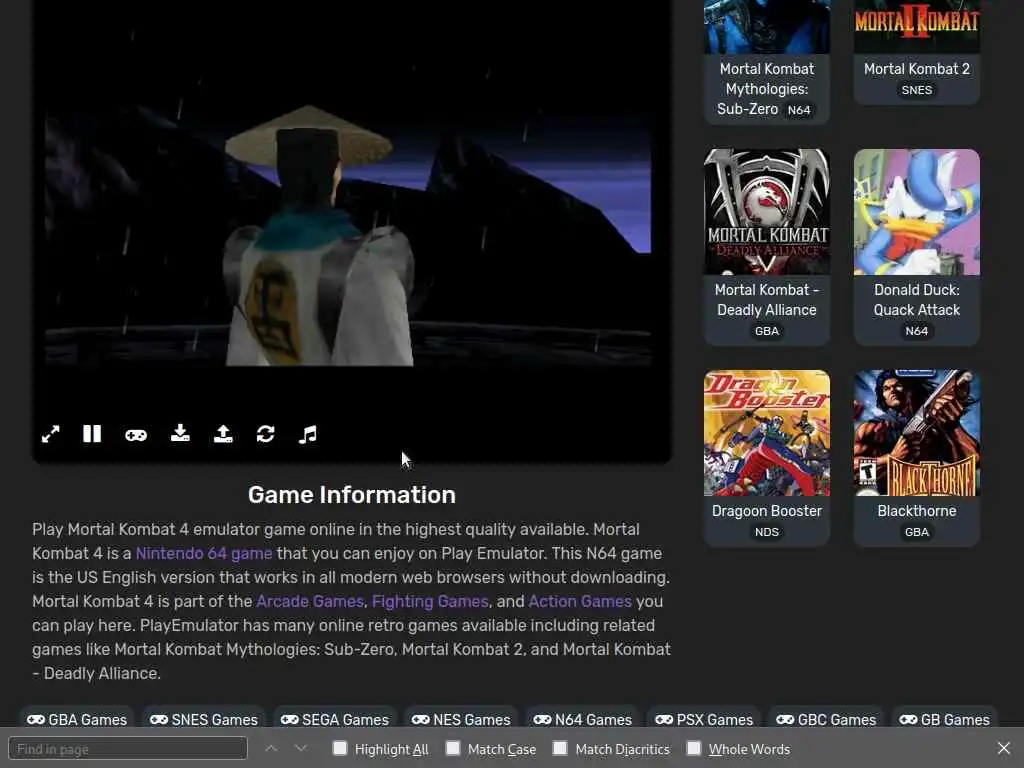The image size is (1024, 768).
Task: Click the N64 badge under Donald Duck
Action: tap(917, 331)
